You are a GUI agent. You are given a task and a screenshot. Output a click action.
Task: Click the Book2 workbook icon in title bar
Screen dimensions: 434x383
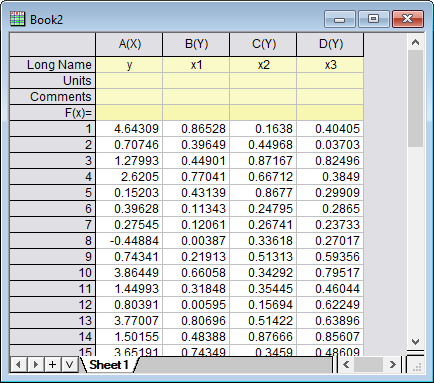[x=17, y=19]
